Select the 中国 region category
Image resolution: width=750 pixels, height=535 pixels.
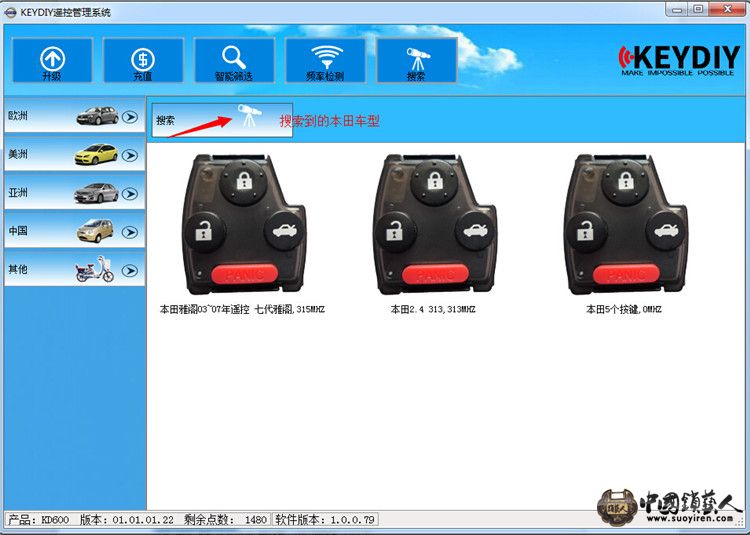[75, 231]
